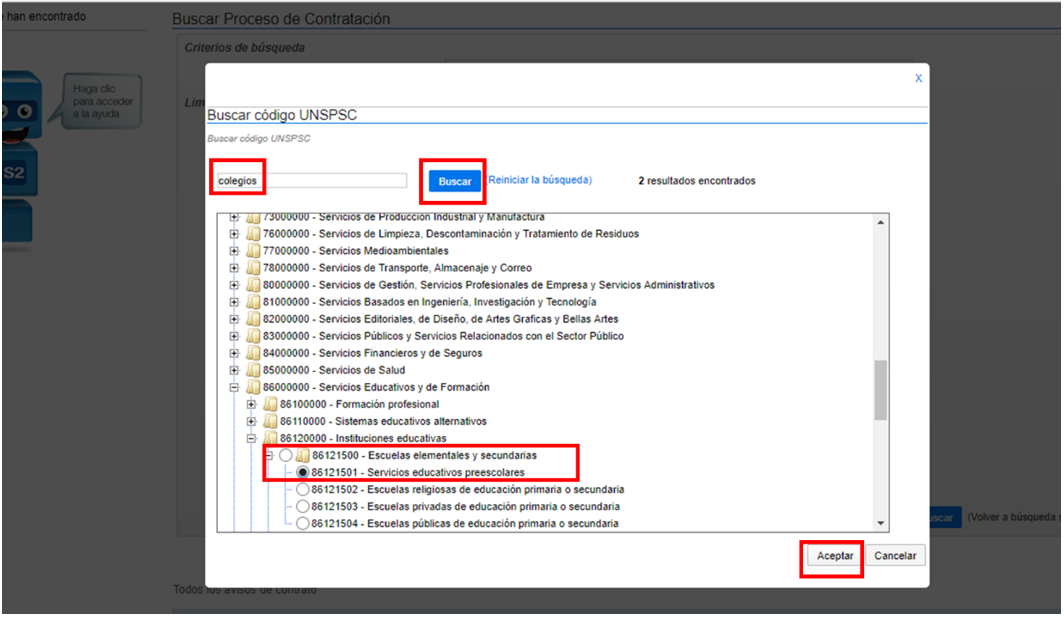
Task: Click '85000000 - Servicios de Salud' text
Action: 334,370
